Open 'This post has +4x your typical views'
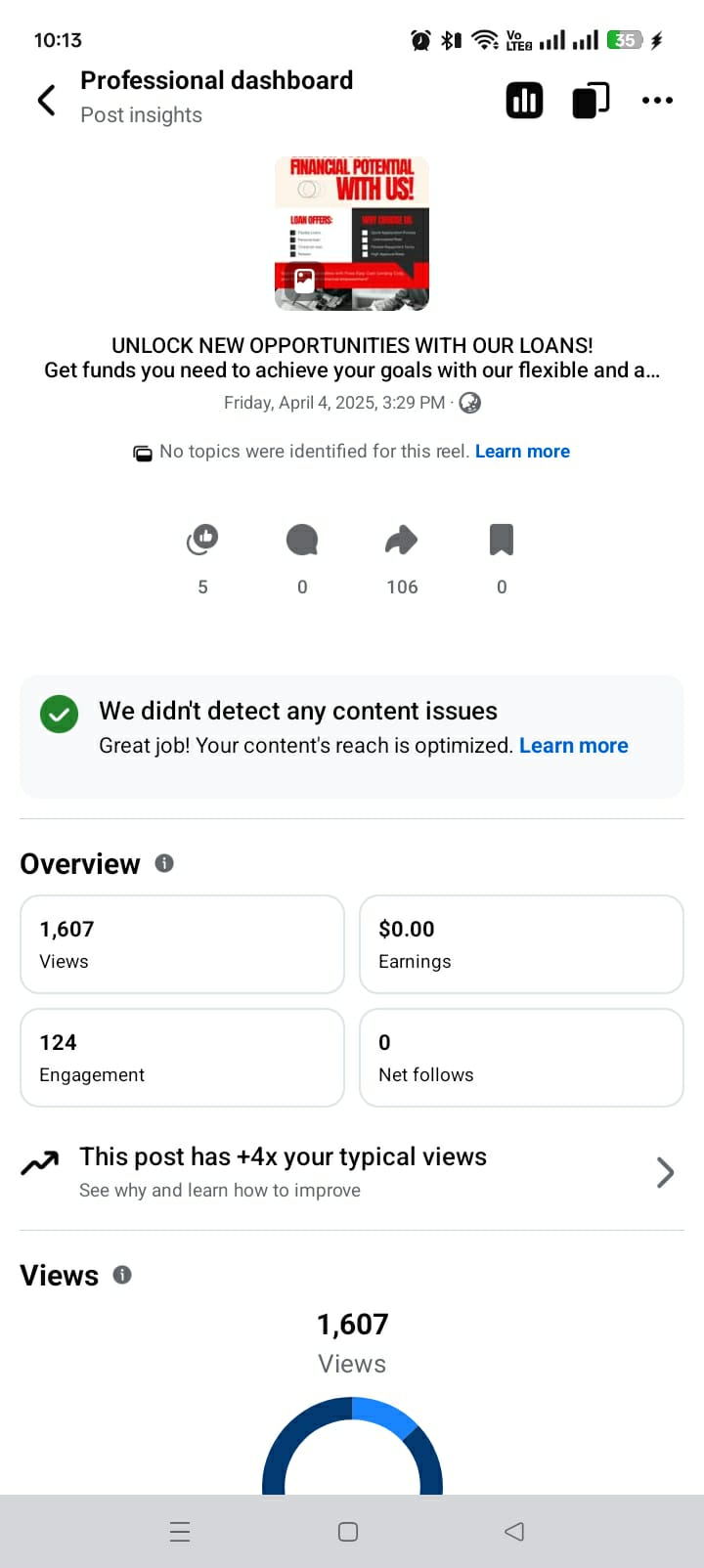 coord(283,1157)
